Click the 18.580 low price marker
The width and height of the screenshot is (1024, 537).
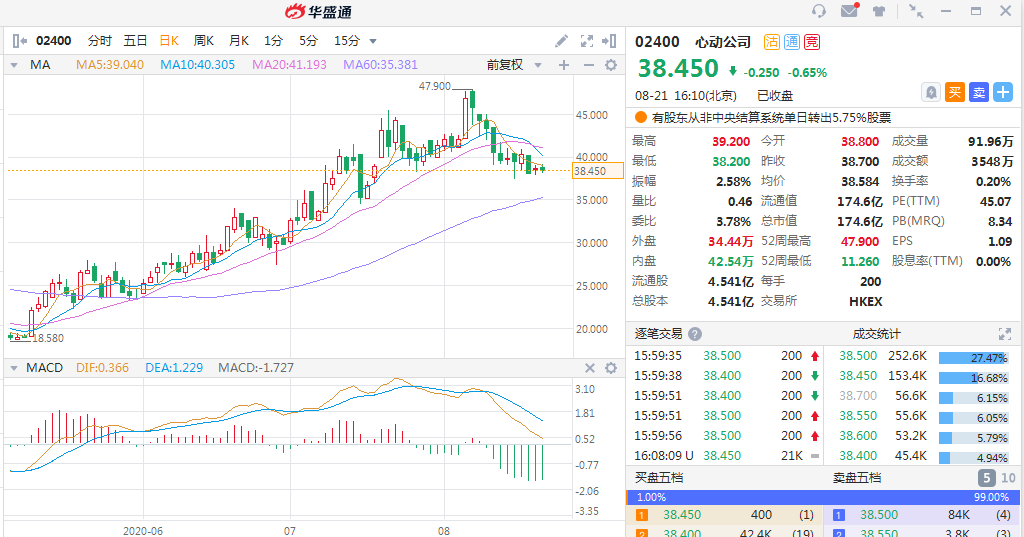[48, 338]
